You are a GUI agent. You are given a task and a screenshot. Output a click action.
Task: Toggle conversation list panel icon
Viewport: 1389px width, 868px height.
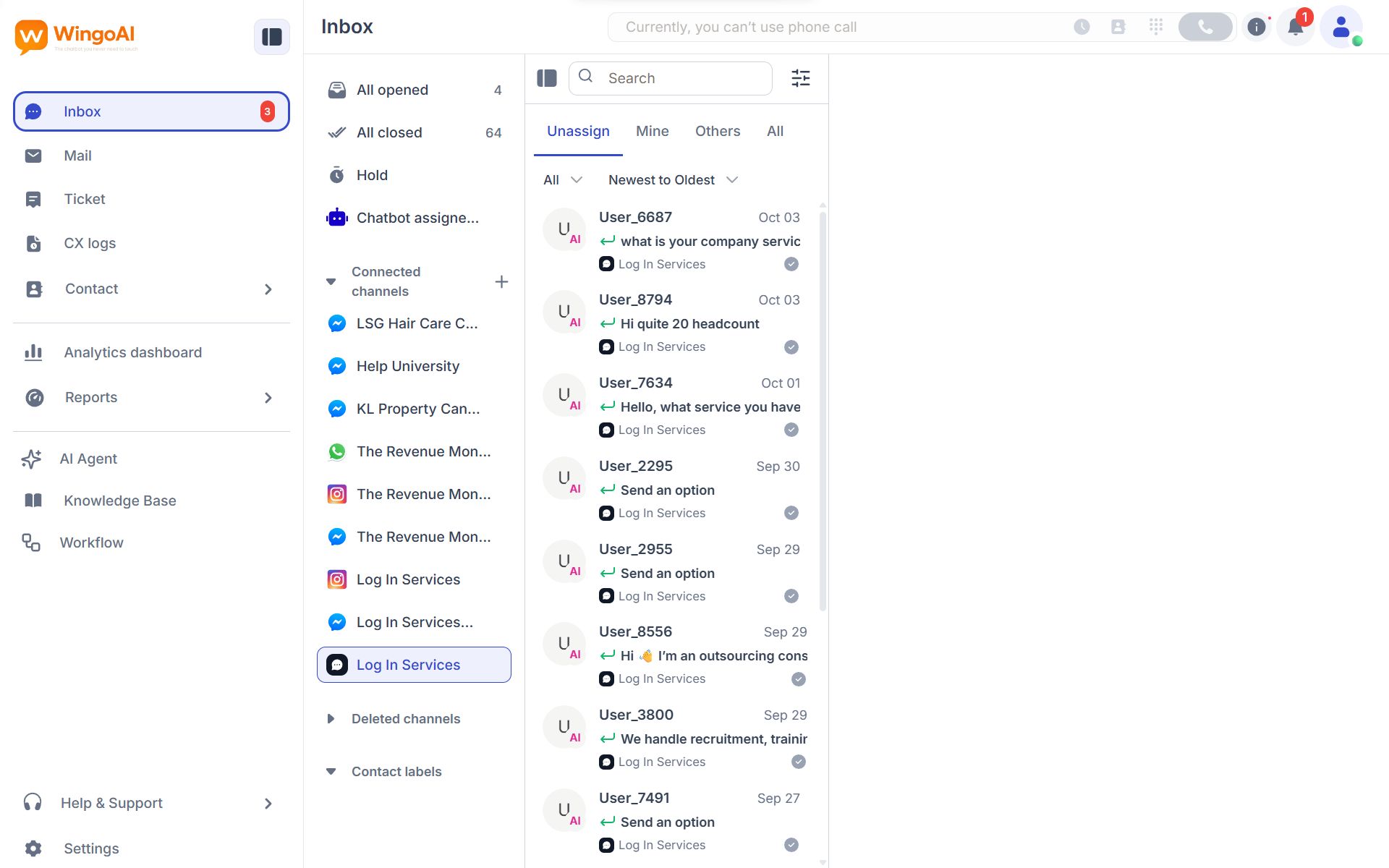547,78
